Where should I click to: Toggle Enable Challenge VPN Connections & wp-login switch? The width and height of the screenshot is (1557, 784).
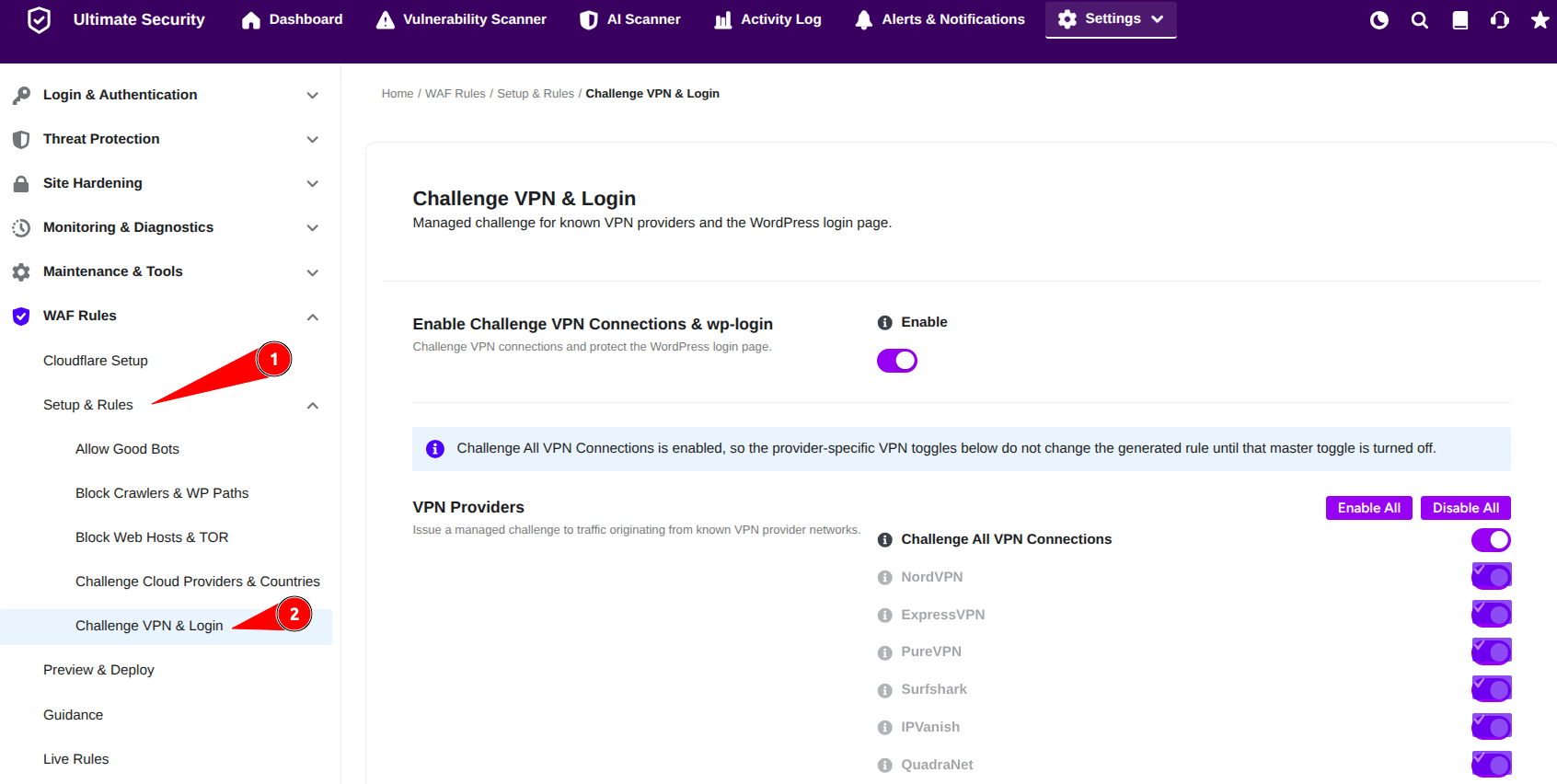897,361
